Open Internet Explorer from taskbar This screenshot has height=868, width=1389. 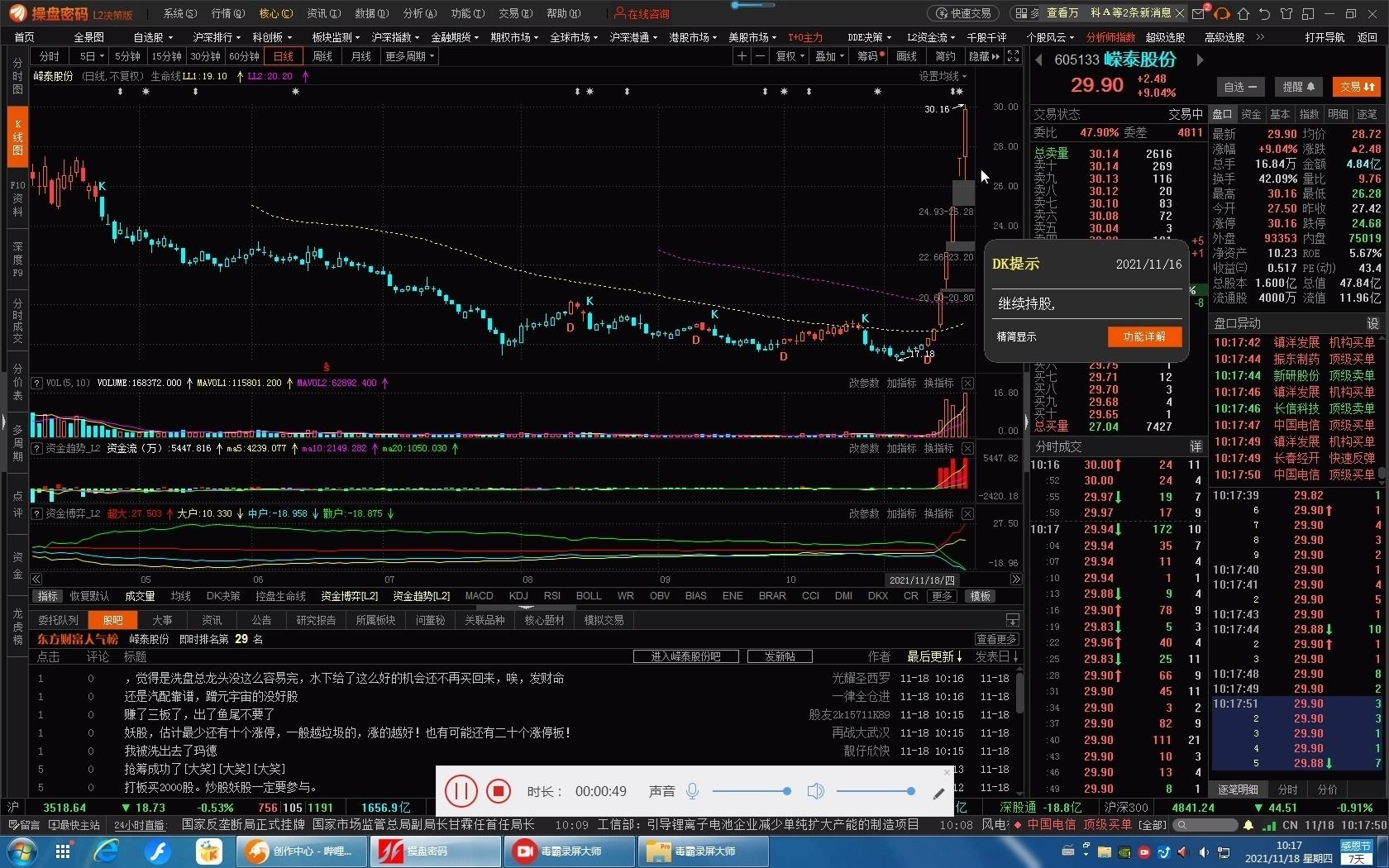[106, 851]
